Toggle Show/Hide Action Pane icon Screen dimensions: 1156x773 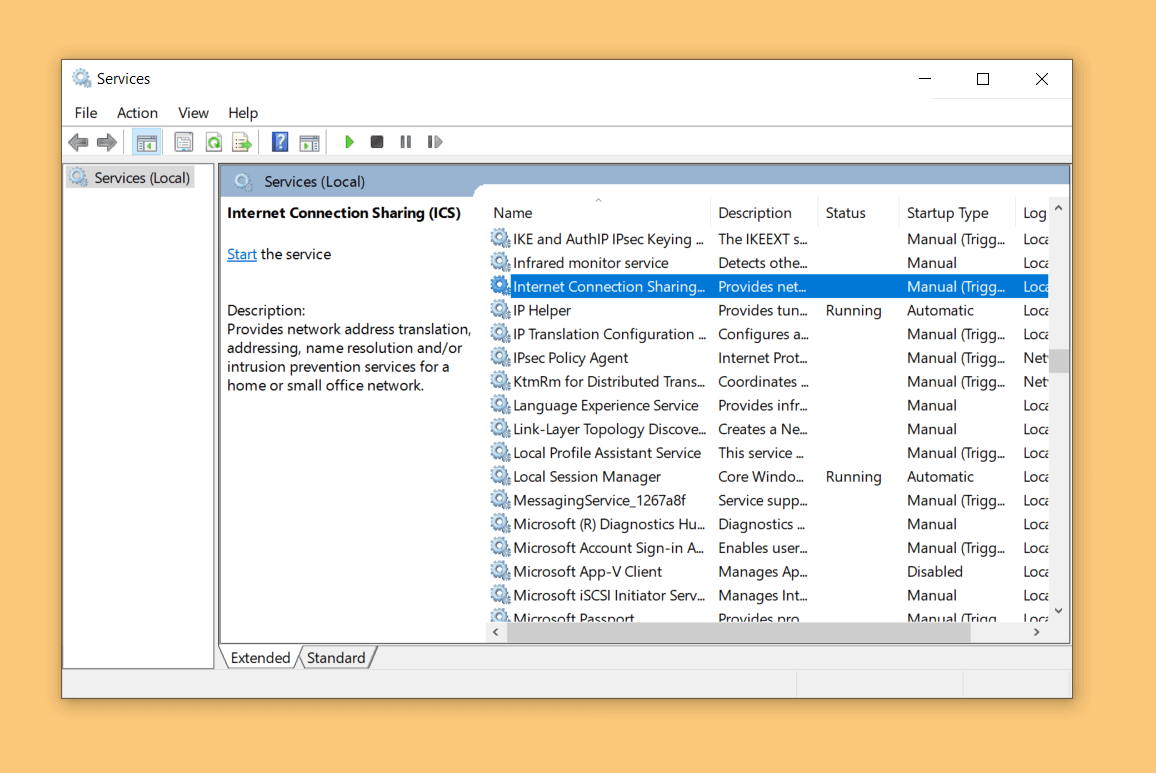click(x=310, y=142)
